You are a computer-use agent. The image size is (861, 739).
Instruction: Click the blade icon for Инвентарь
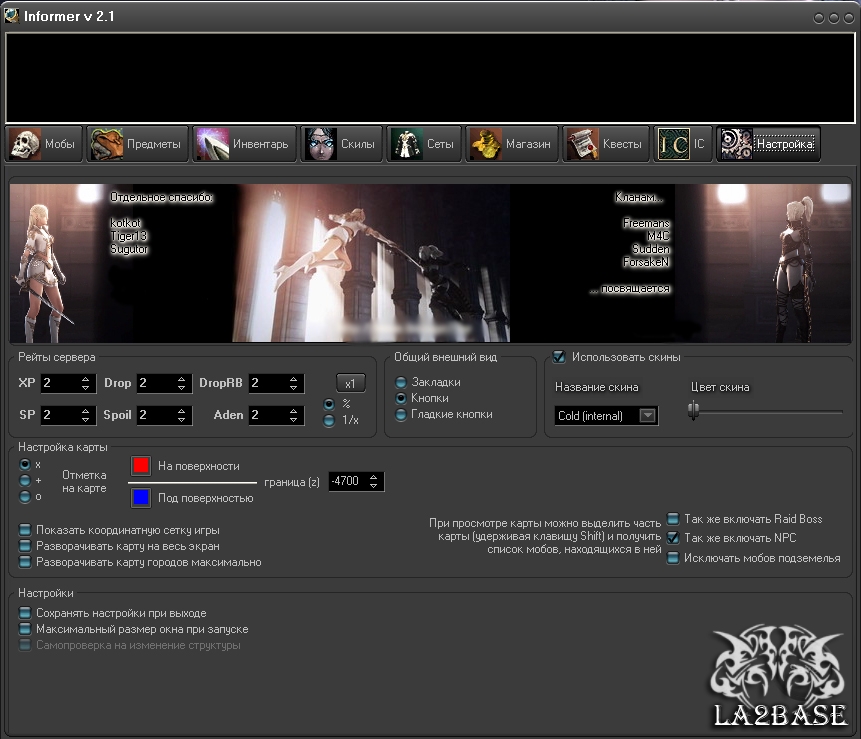(x=213, y=144)
